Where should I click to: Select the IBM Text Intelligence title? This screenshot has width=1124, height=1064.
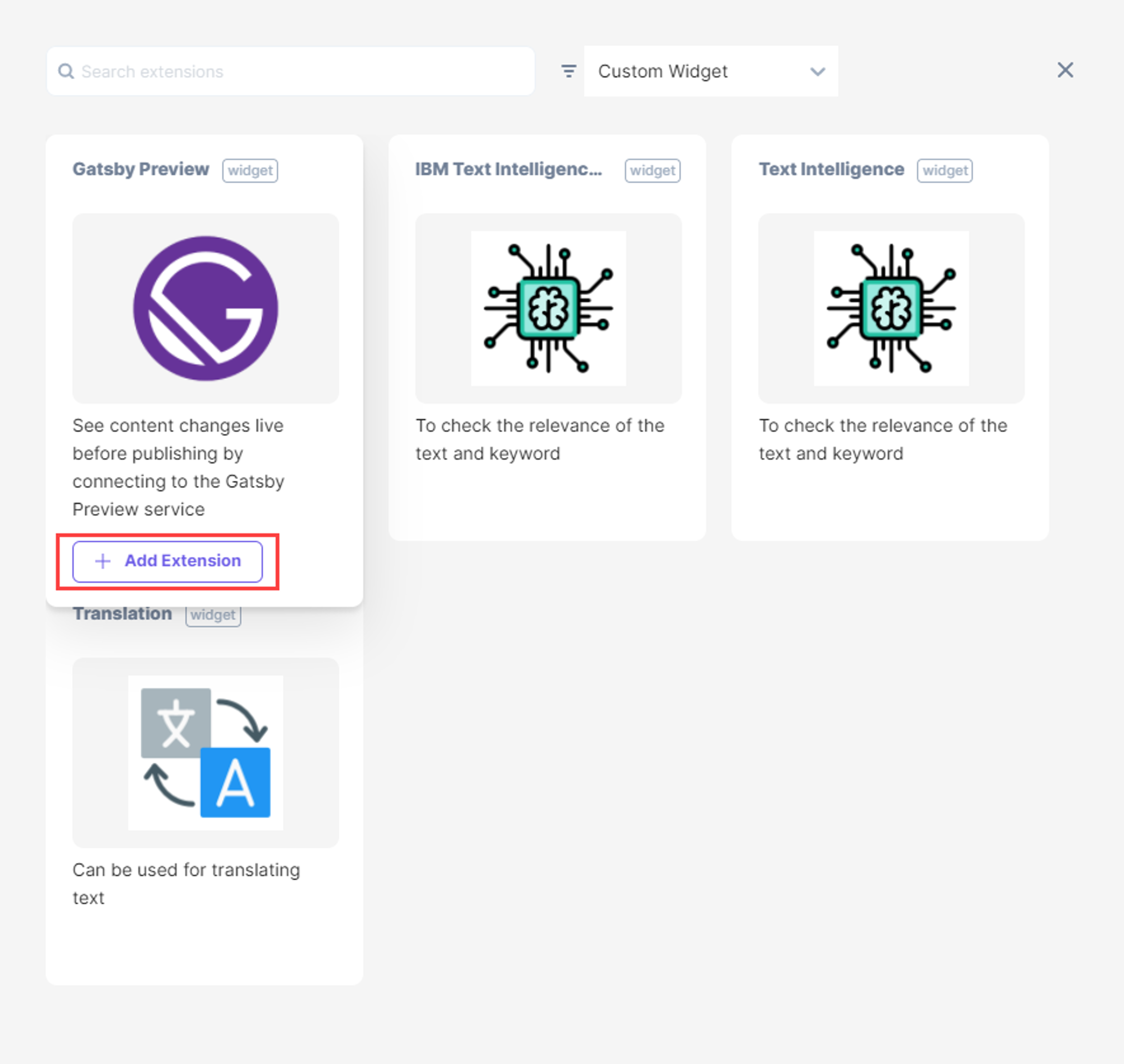click(508, 169)
